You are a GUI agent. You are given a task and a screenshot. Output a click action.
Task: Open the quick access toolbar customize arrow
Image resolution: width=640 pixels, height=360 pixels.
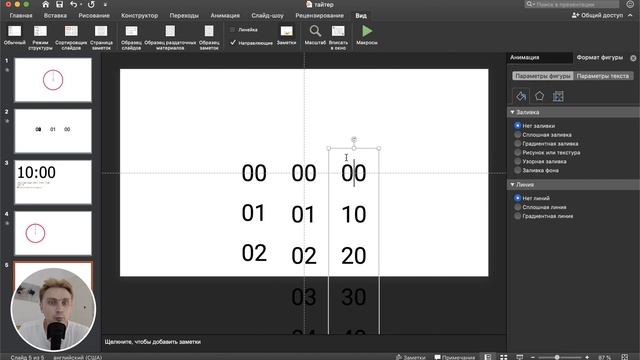click(x=105, y=5)
